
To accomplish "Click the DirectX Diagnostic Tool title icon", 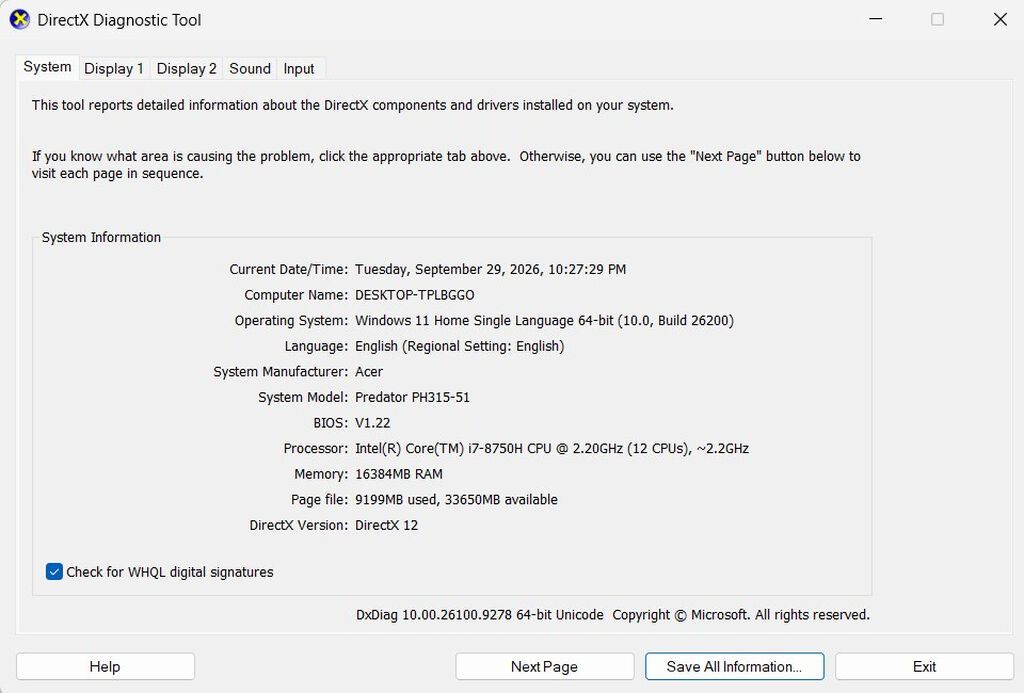I will point(20,20).
